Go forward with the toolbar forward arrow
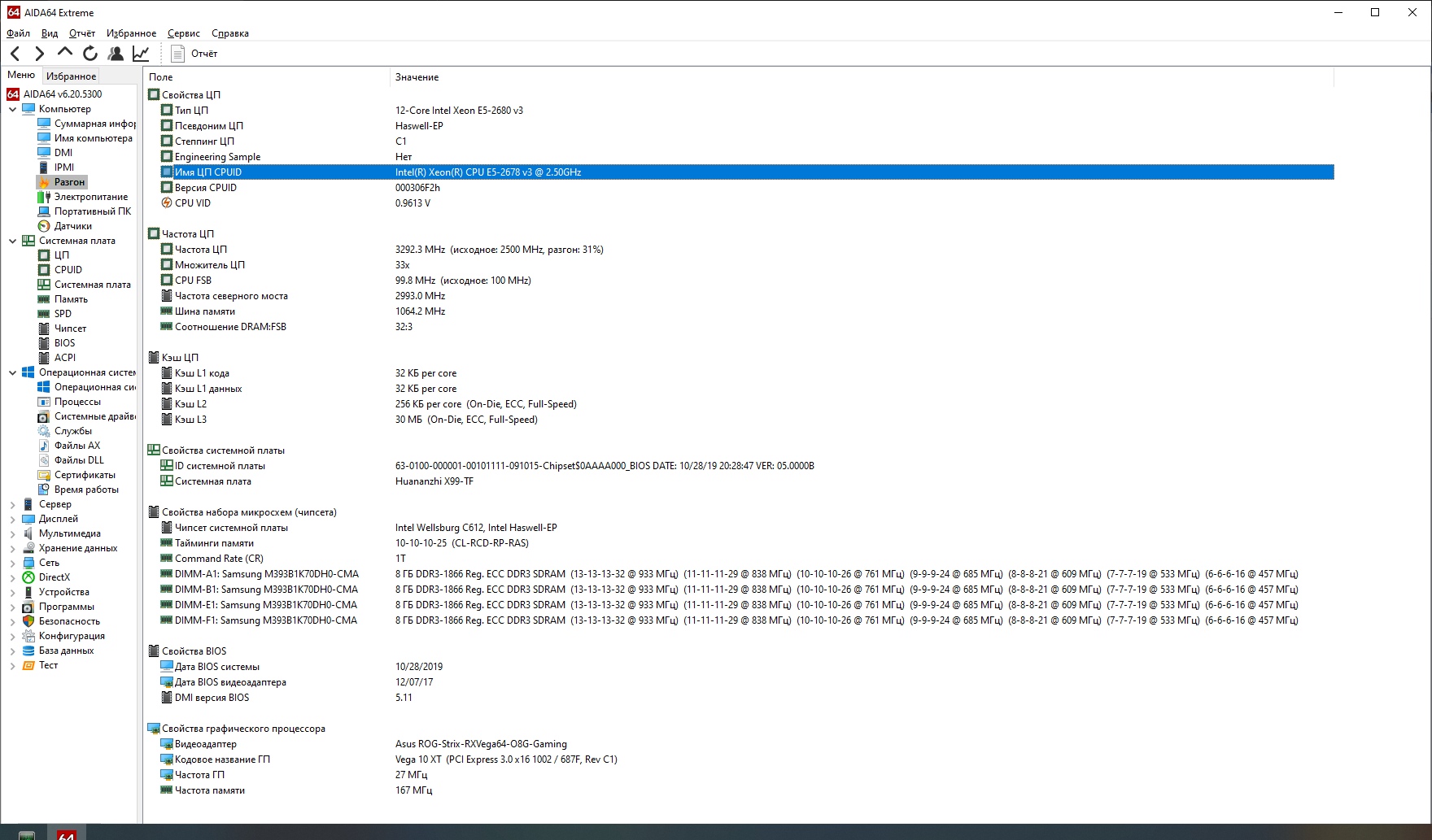The height and width of the screenshot is (840, 1432). [x=39, y=54]
